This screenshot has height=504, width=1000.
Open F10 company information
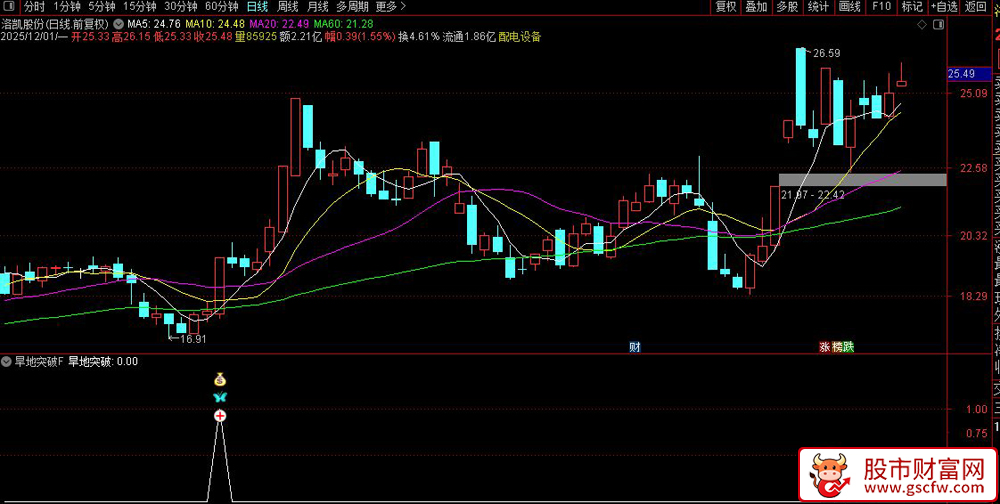881,7
